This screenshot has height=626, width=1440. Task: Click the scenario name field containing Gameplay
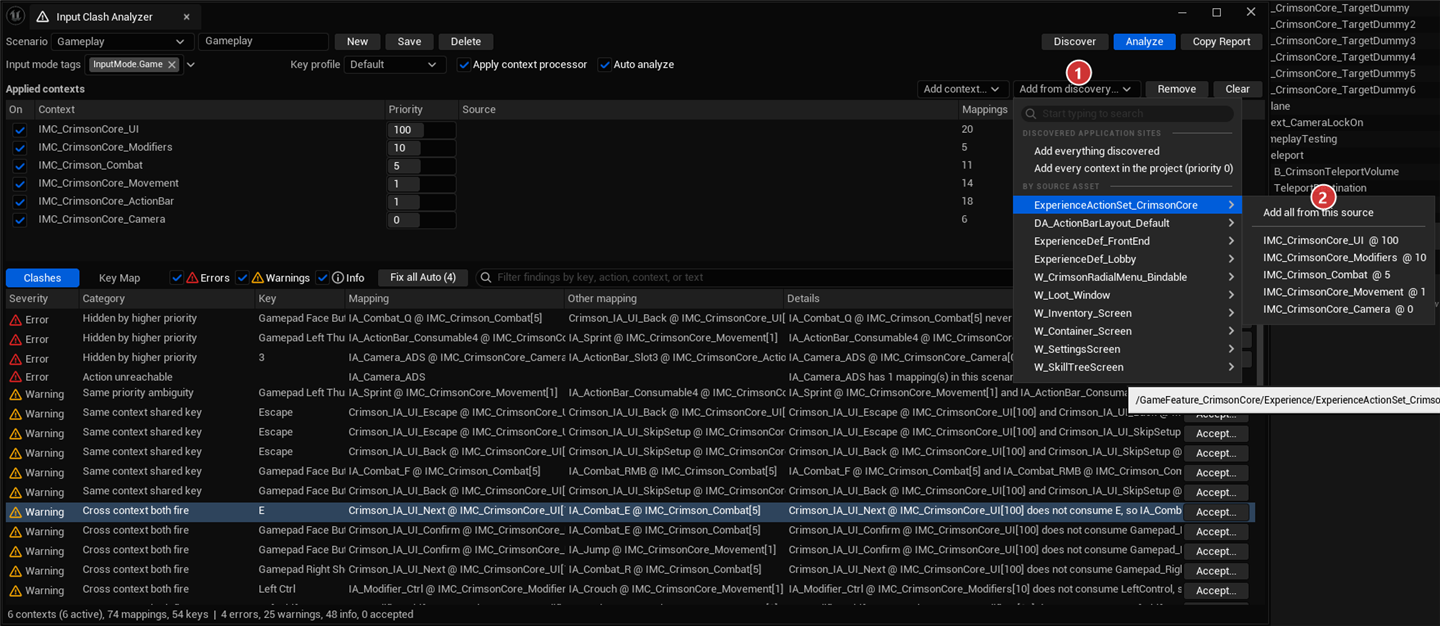coord(263,42)
